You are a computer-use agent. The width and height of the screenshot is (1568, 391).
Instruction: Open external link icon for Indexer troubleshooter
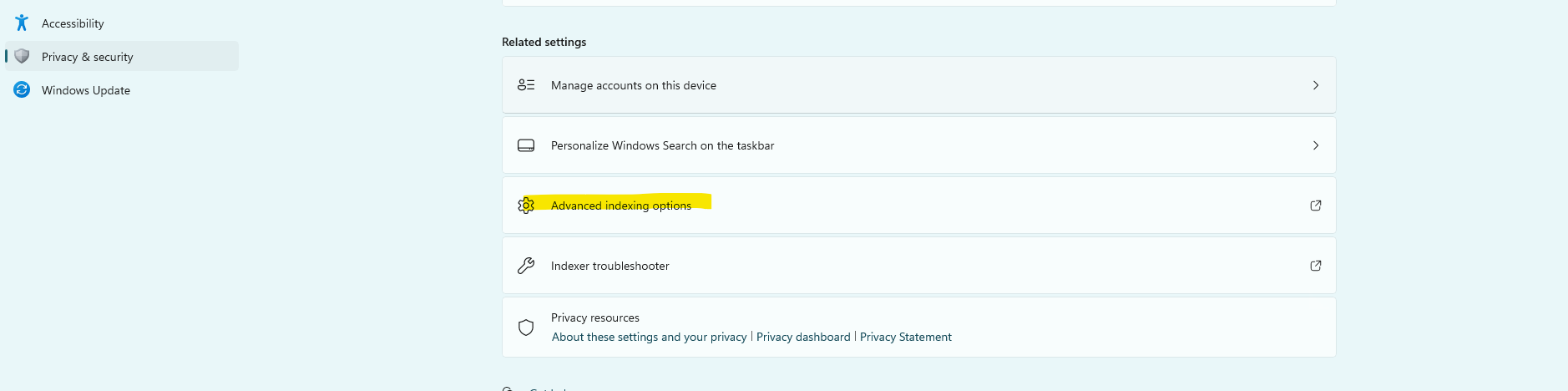point(1316,266)
